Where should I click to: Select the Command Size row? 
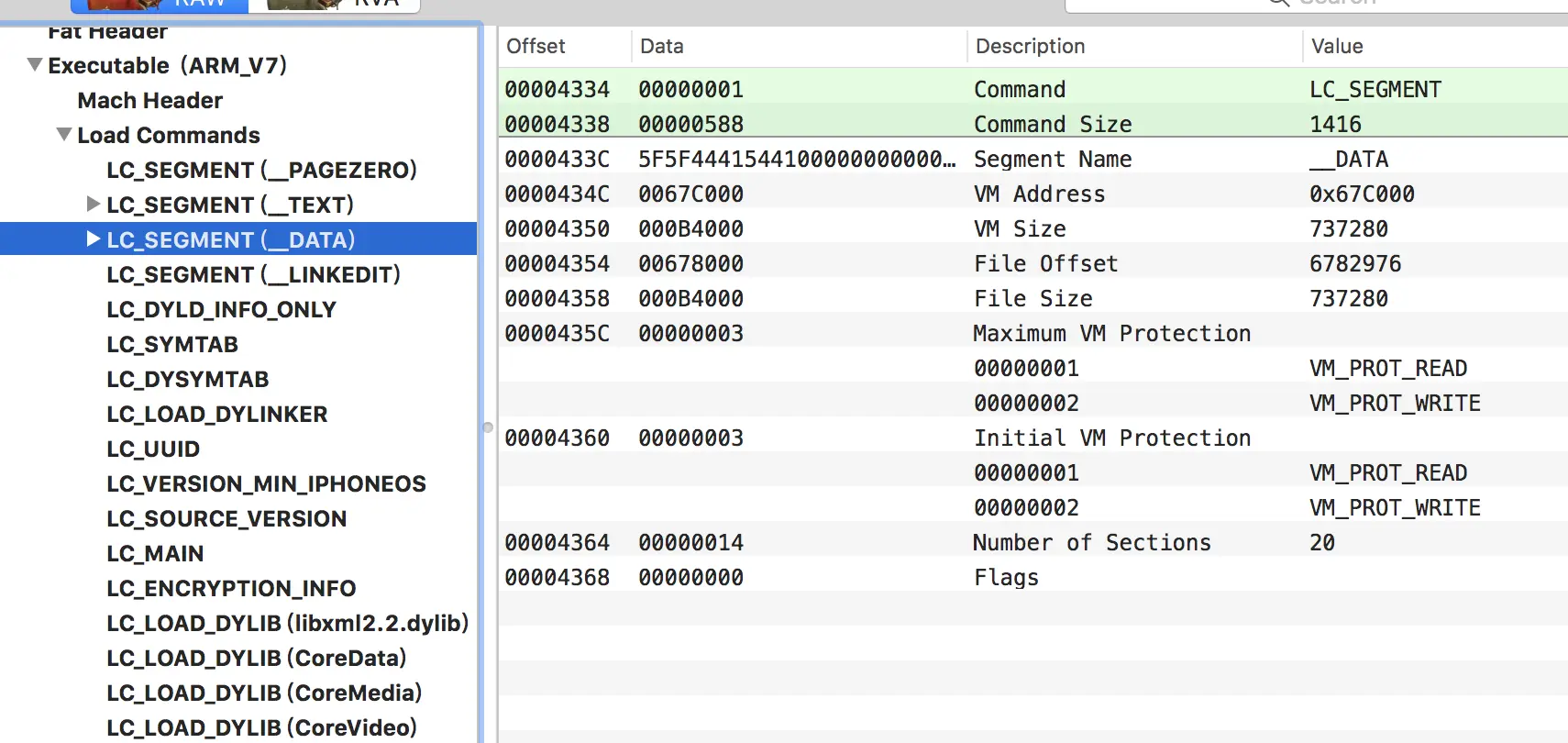[x=1033, y=124]
